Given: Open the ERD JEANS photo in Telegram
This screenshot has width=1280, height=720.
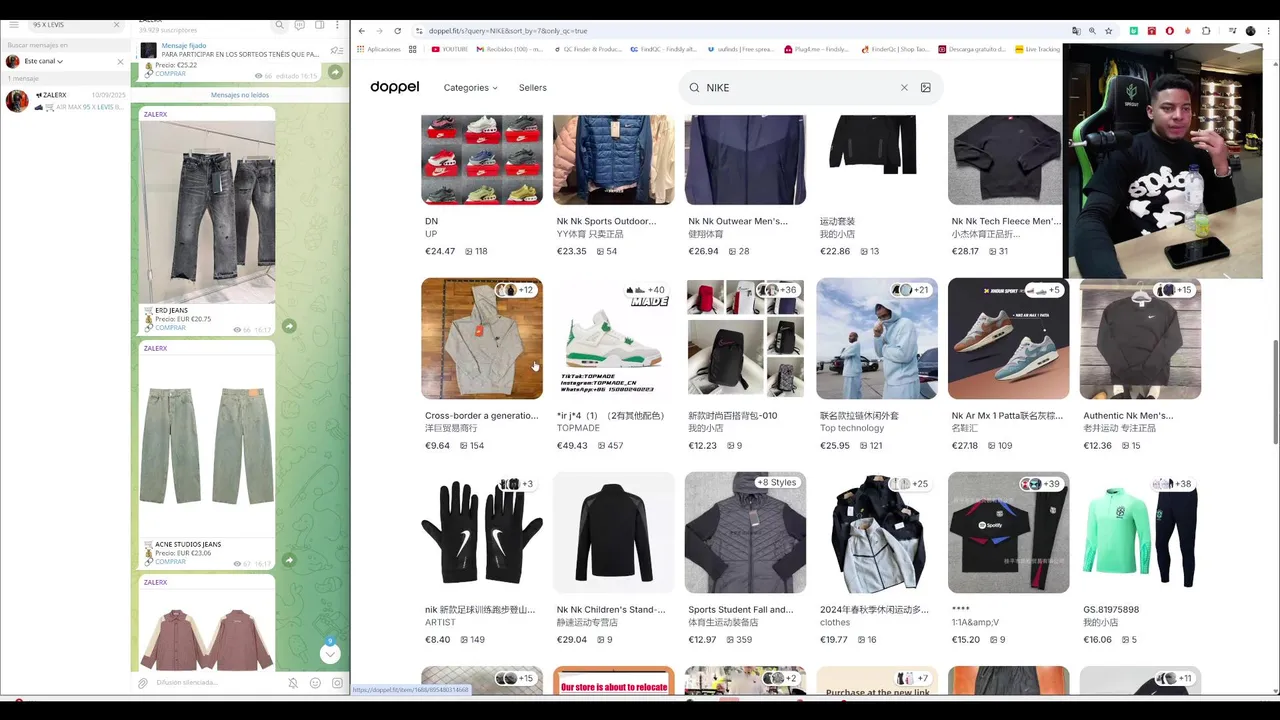Looking at the screenshot, I should pos(207,211).
